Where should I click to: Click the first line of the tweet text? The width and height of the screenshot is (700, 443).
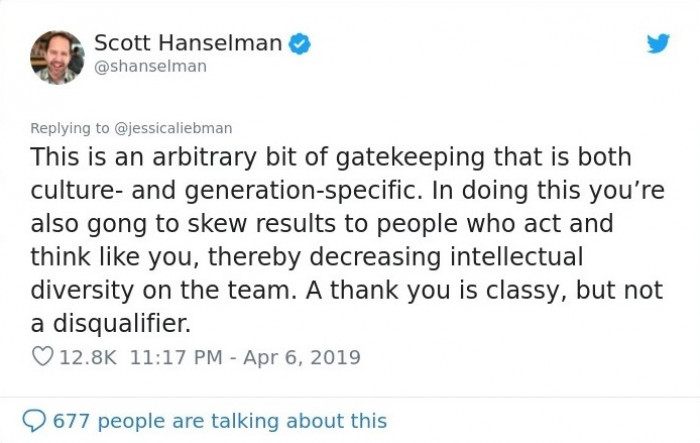click(x=331, y=158)
